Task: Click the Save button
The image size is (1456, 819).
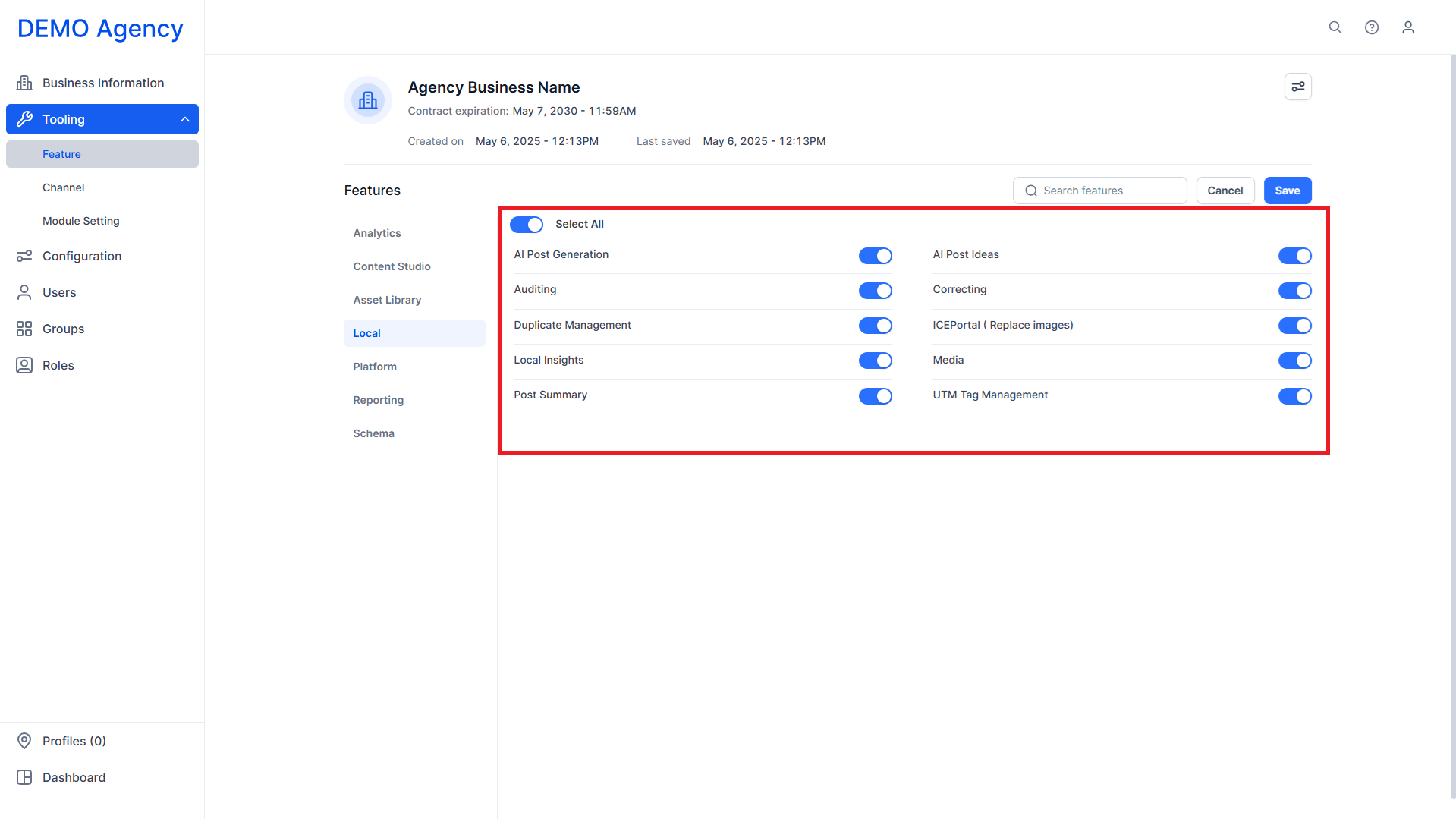Action: click(x=1288, y=191)
